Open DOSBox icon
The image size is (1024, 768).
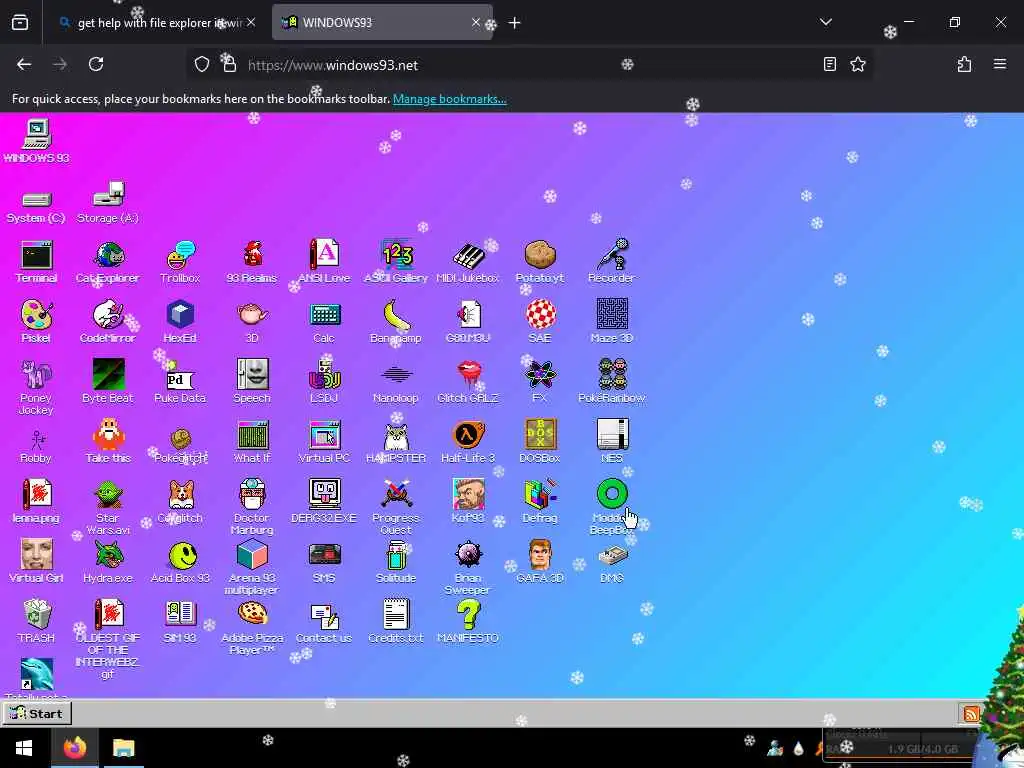point(539,442)
